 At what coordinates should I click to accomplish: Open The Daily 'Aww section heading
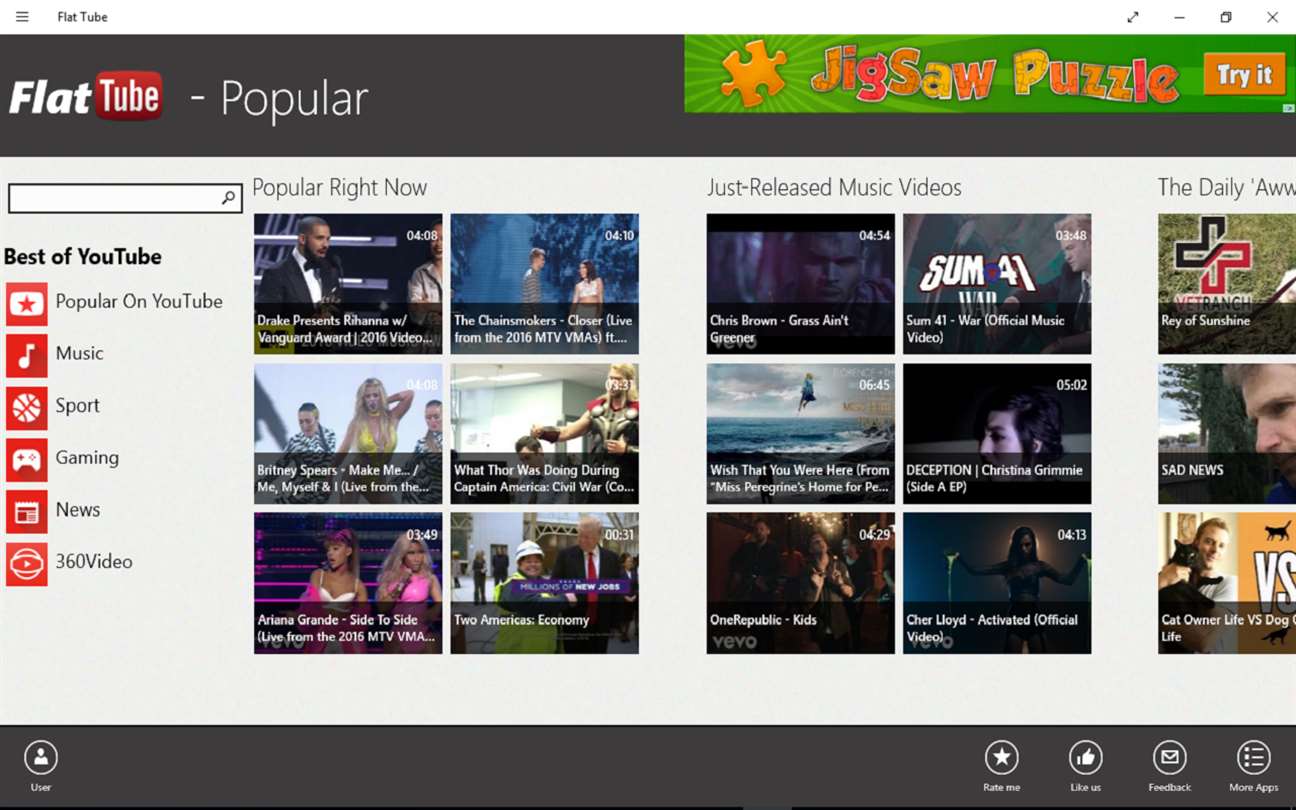point(1226,188)
